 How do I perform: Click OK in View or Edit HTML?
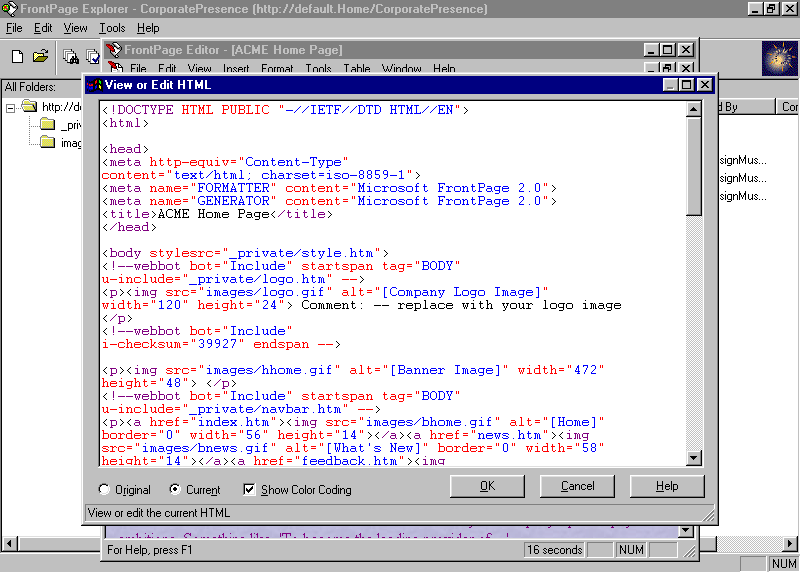coord(487,486)
